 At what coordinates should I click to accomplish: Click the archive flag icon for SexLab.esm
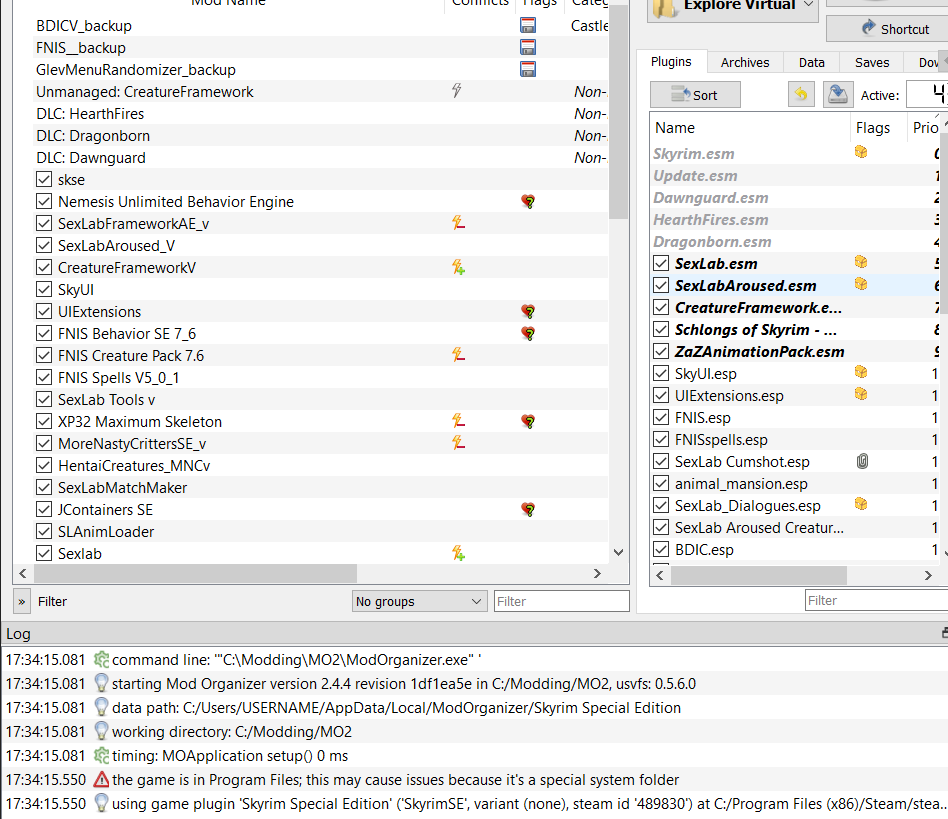click(x=861, y=262)
